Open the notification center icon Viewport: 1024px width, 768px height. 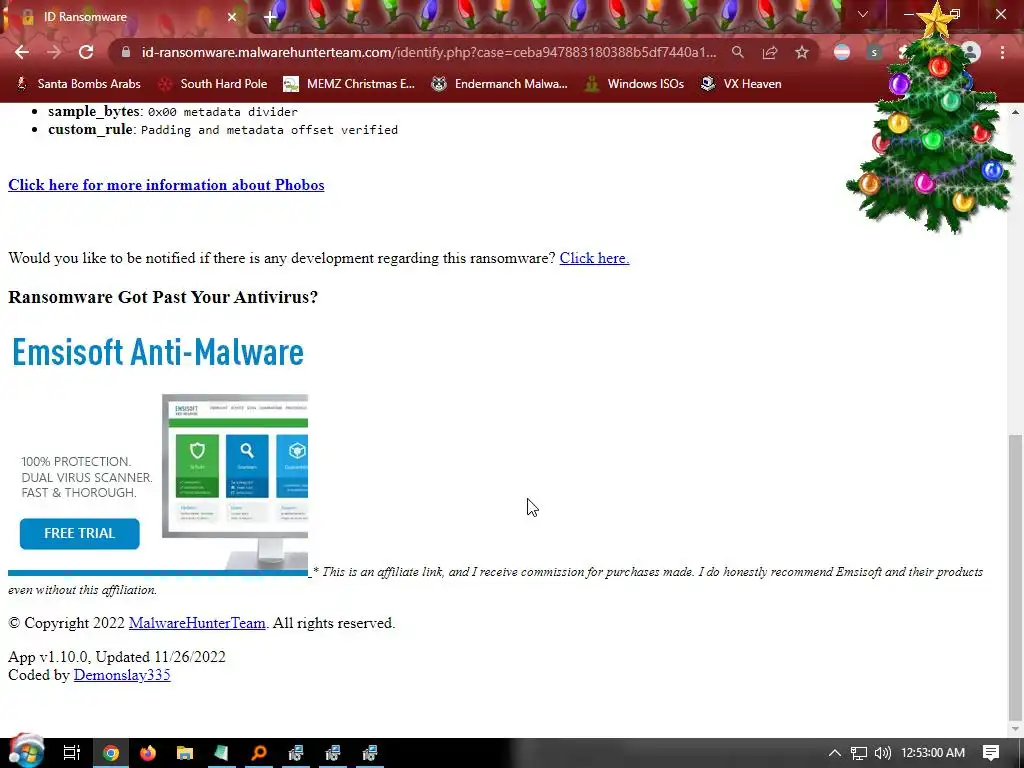pyautogui.click(x=991, y=753)
